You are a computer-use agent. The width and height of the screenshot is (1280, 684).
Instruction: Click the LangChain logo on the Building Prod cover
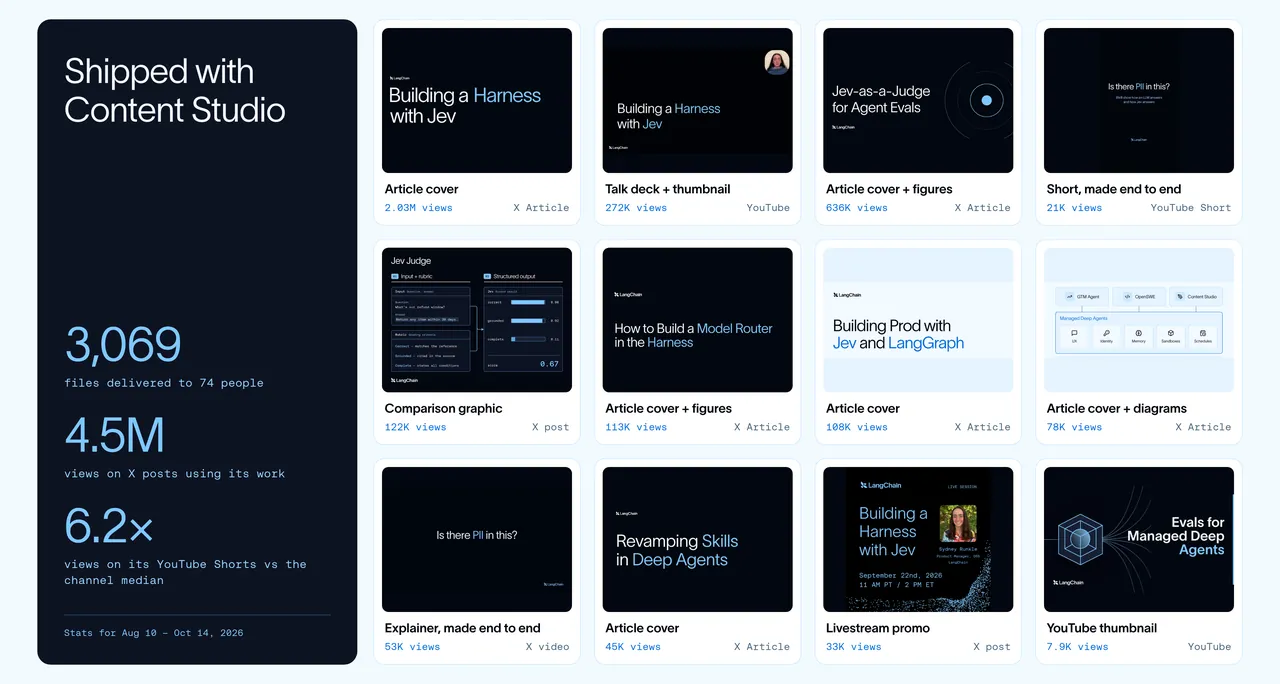click(x=847, y=295)
